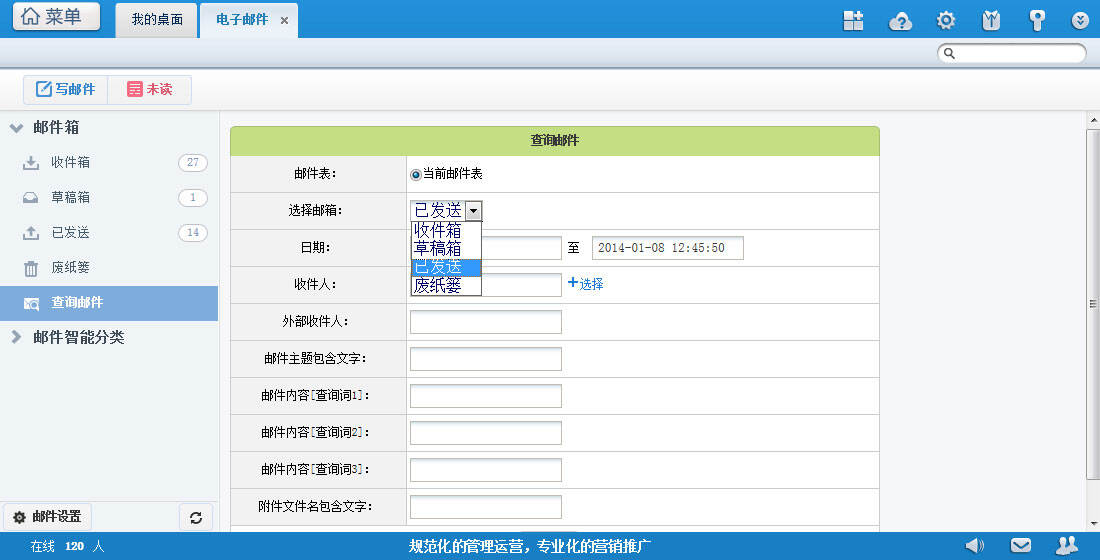Screen dimensions: 1100x560
Task: Expand the 邮件智能分类 section
Action: [x=17, y=338]
